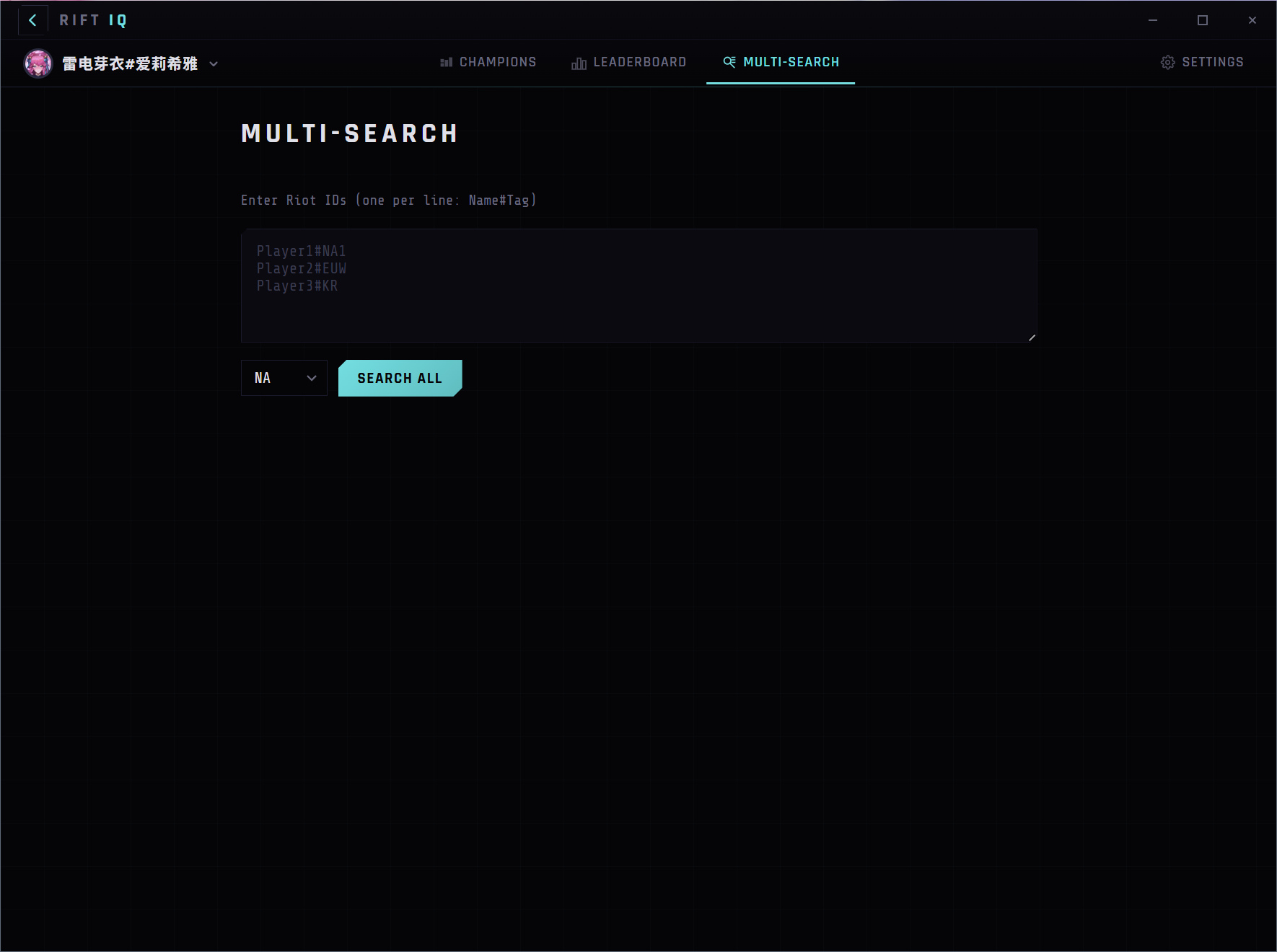Open the NA region dropdown
The height and width of the screenshot is (952, 1277).
(x=284, y=378)
